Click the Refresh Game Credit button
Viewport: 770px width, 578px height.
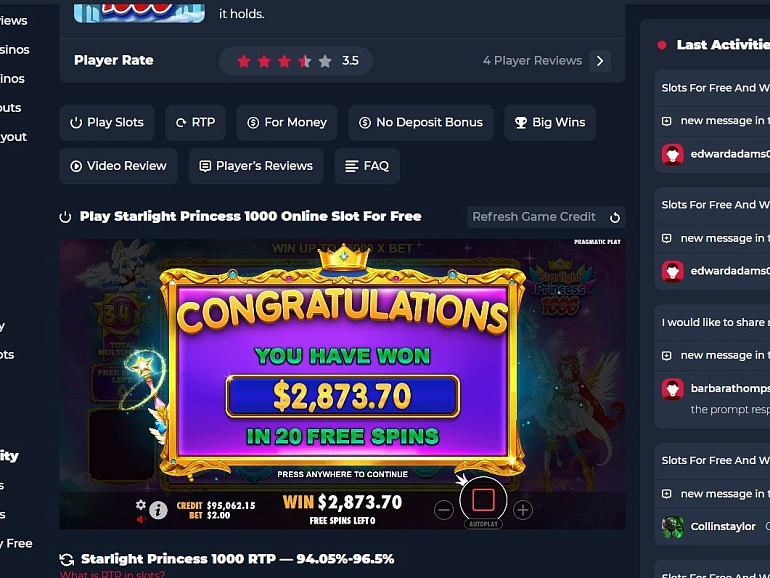(x=546, y=217)
